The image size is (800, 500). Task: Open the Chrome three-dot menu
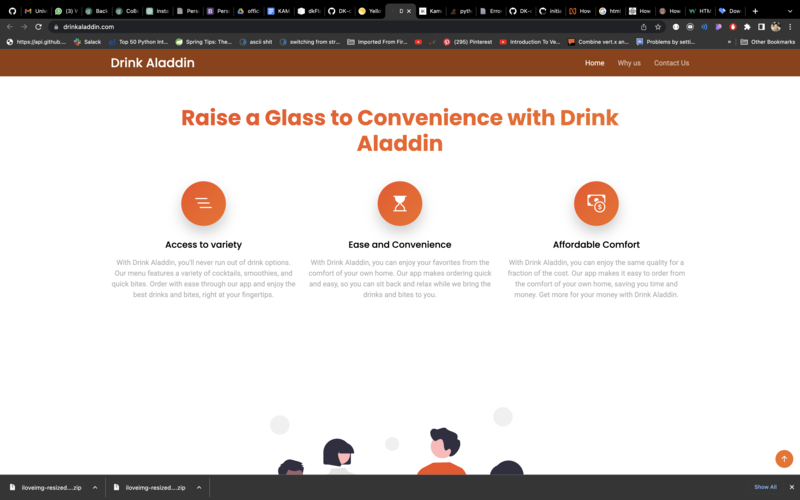pos(790,27)
